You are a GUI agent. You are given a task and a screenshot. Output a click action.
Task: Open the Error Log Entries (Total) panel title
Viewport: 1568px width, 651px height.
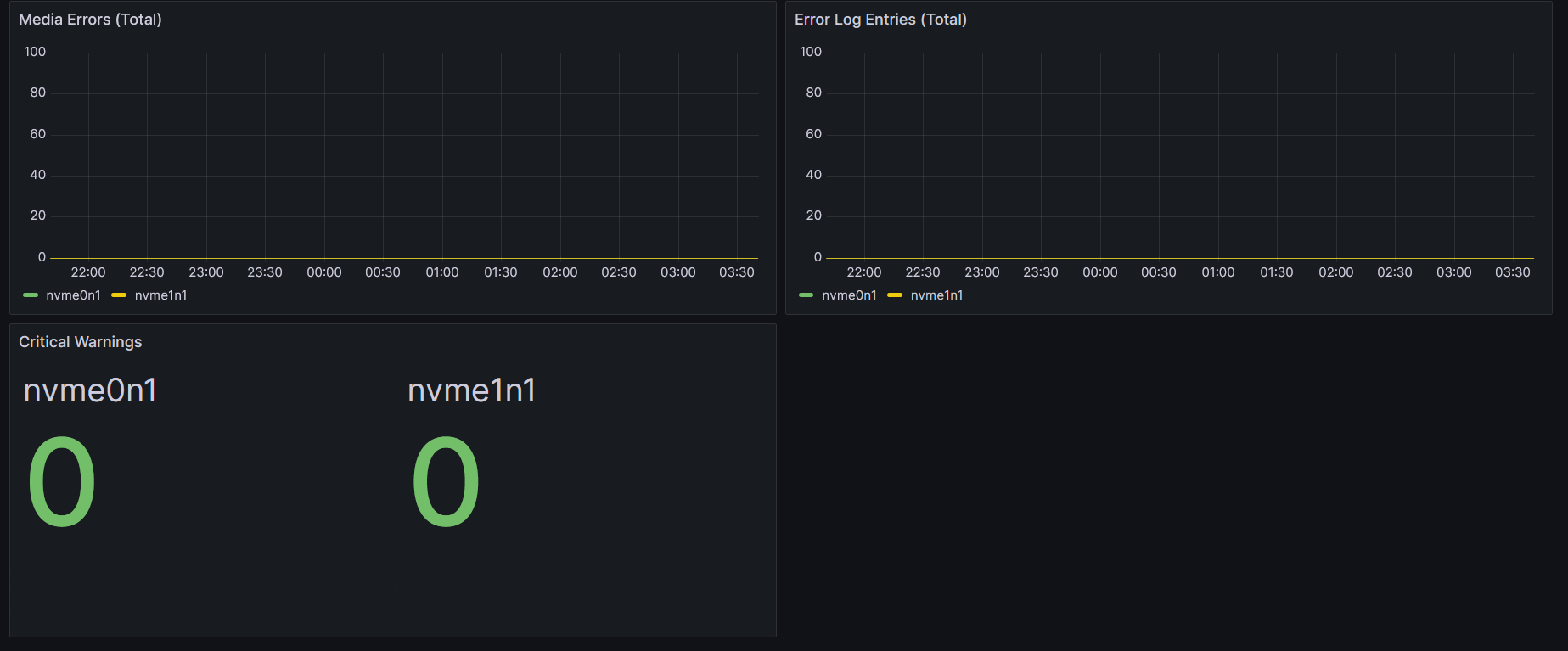[880, 20]
